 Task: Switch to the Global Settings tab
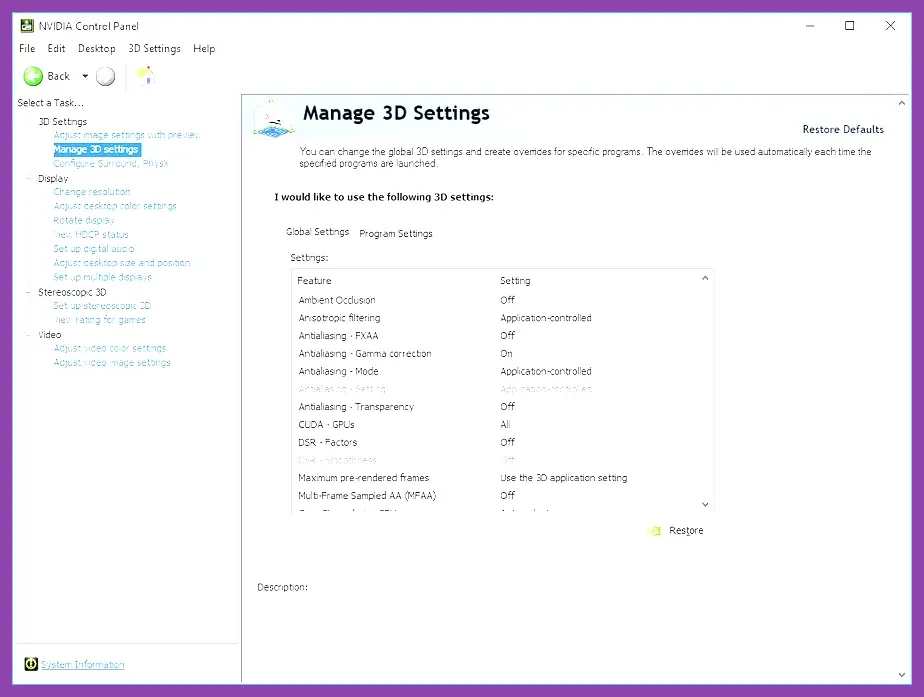point(318,232)
